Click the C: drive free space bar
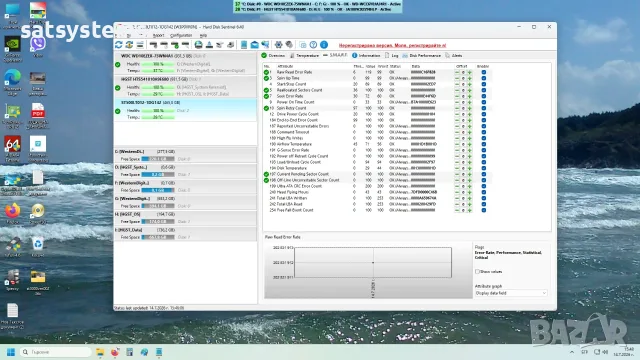Screen dimensions: 640x360 158,159
